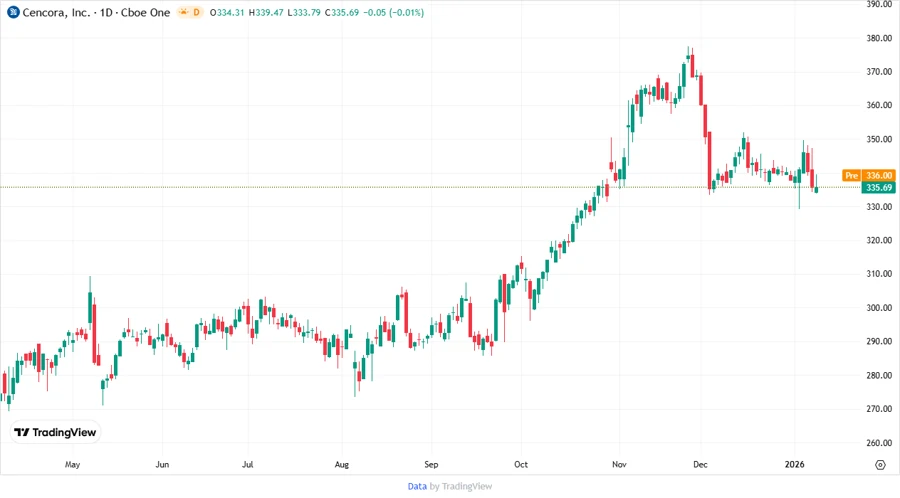Click the open value O334.31
The width and height of the screenshot is (900, 498).
[227, 12]
